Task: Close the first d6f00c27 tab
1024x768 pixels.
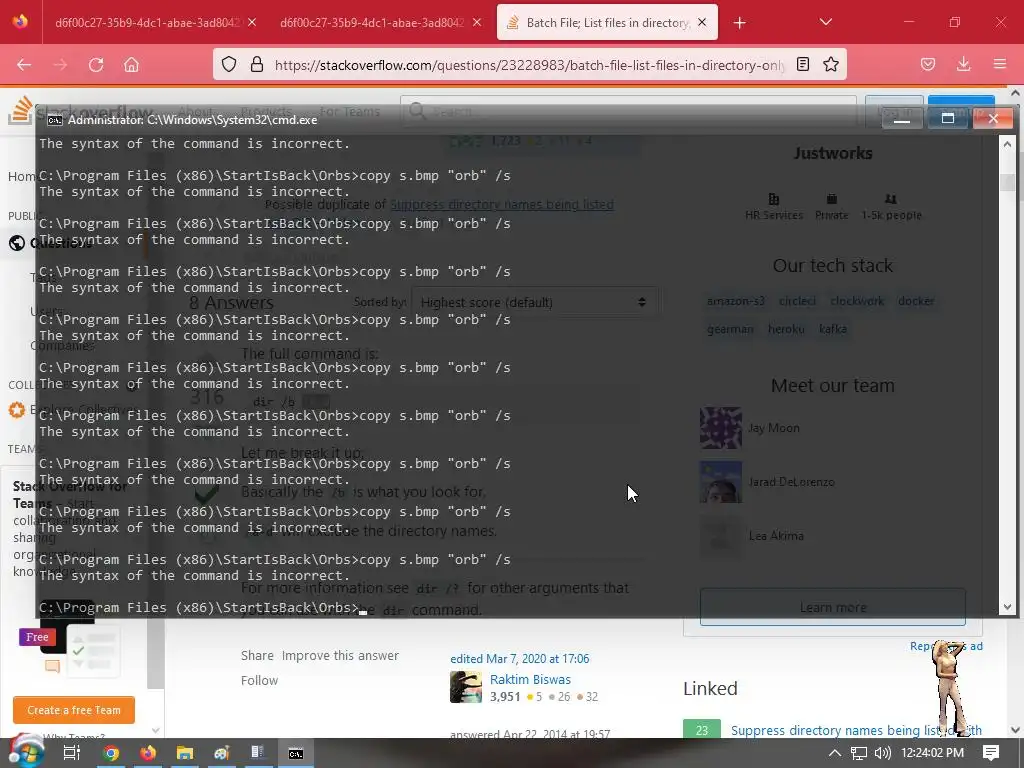Action: pos(252,22)
